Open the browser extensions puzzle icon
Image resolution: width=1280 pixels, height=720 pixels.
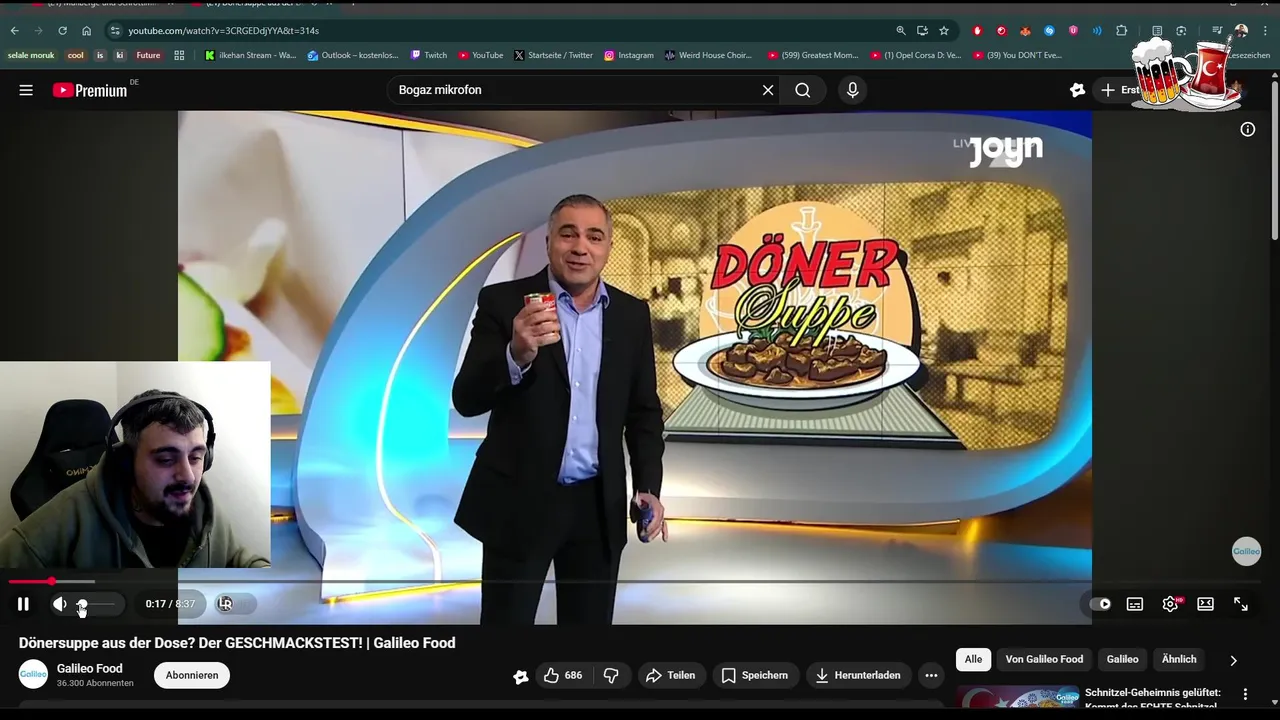[1121, 31]
